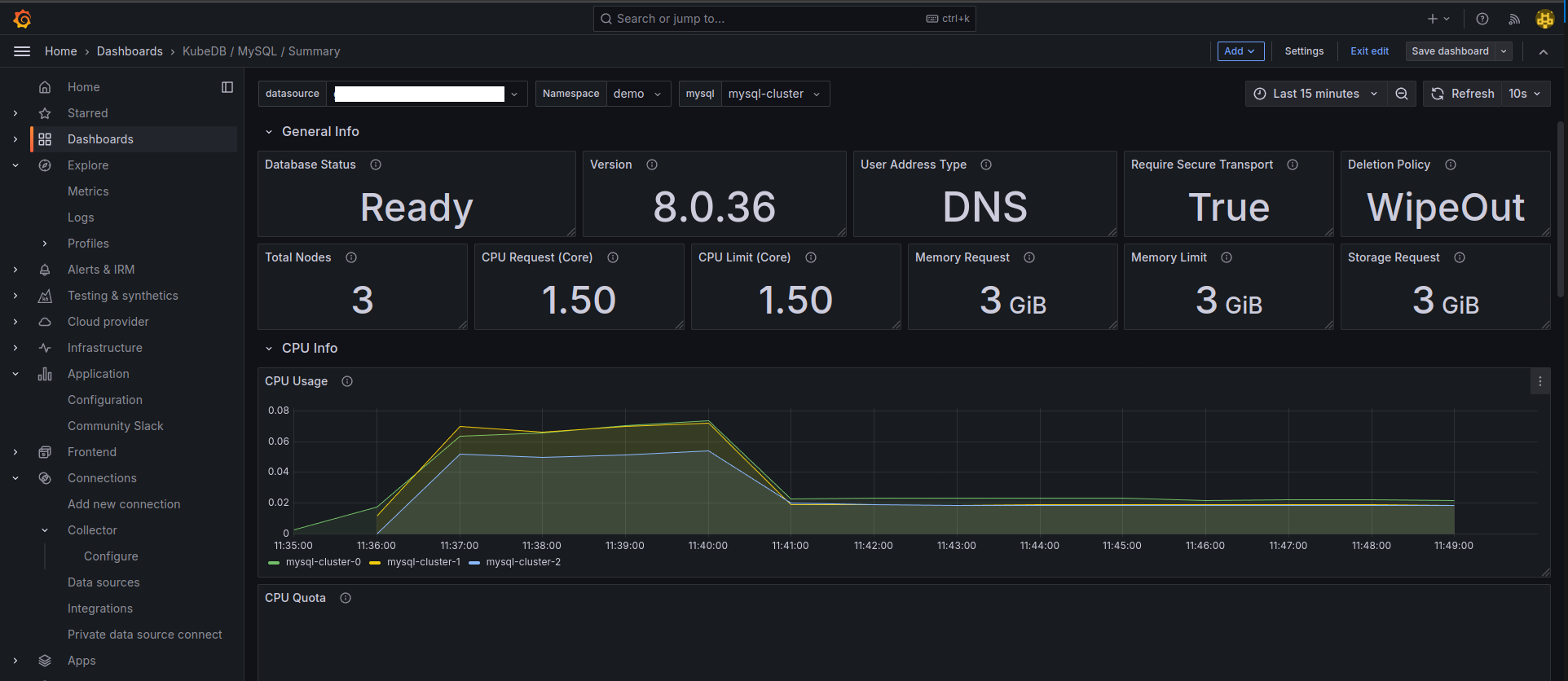Open the news feed RSS icon
The image size is (1568, 681).
(1514, 19)
